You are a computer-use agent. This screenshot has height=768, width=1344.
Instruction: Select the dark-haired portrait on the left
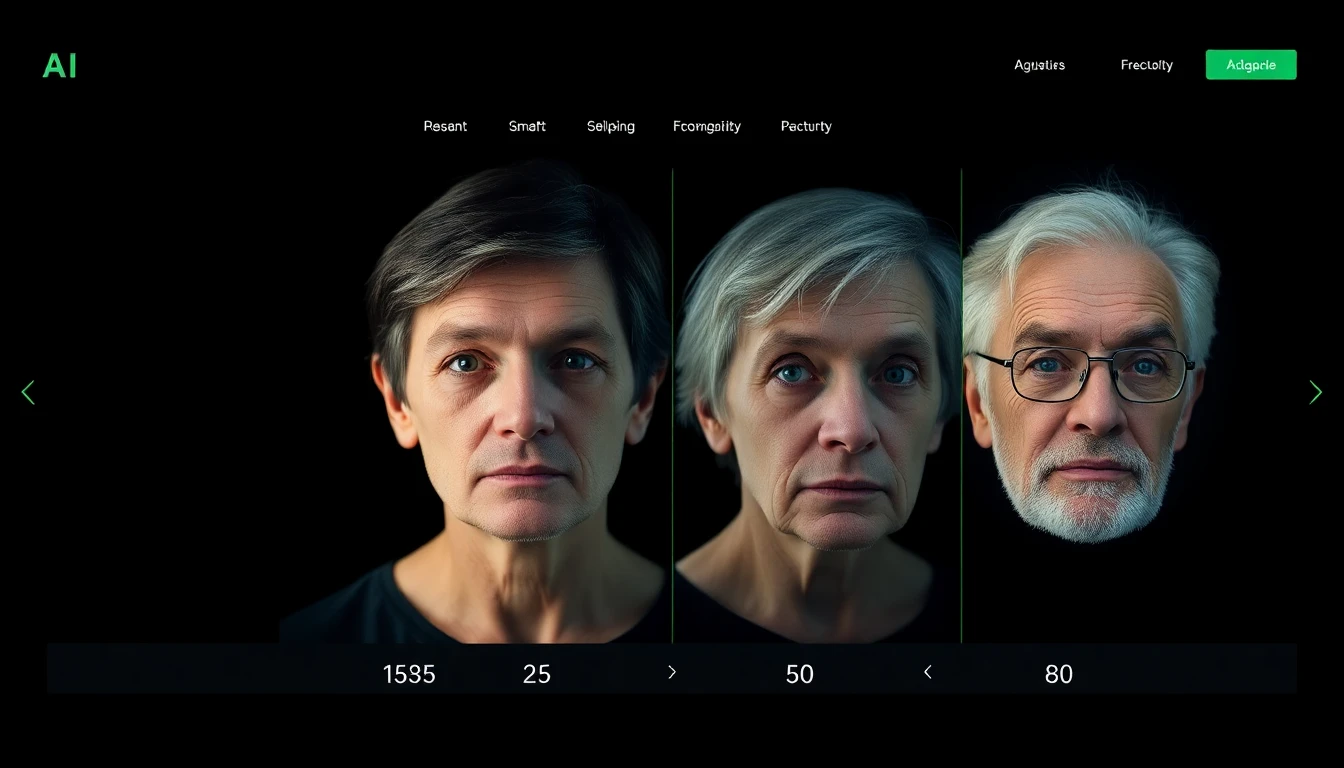[515, 400]
